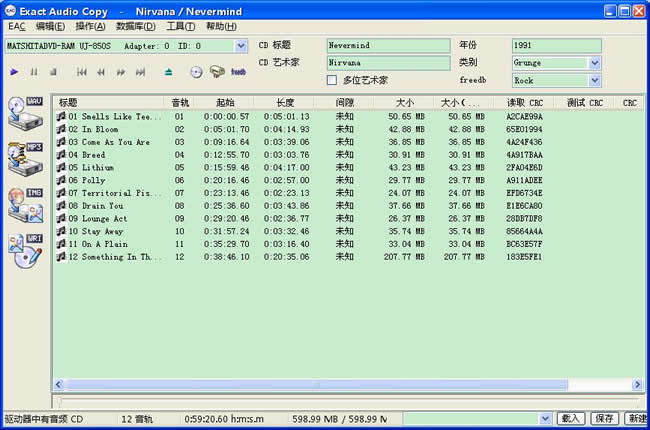
Task: Click the 新建 button
Action: pyautogui.click(x=637, y=419)
